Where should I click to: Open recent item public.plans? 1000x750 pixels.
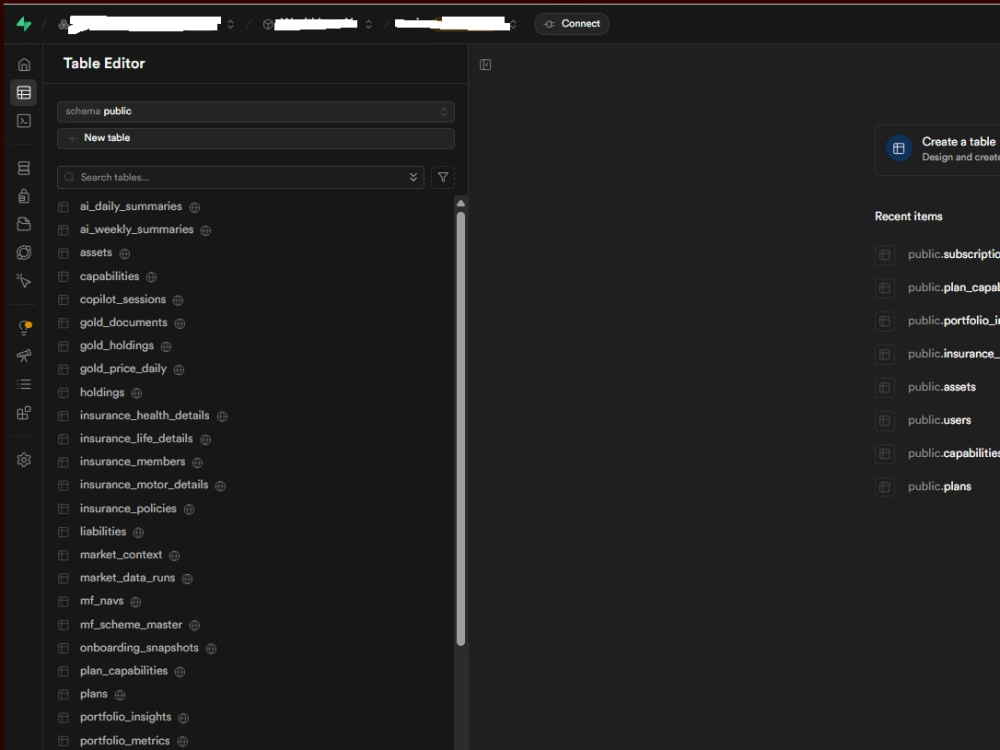(x=938, y=487)
